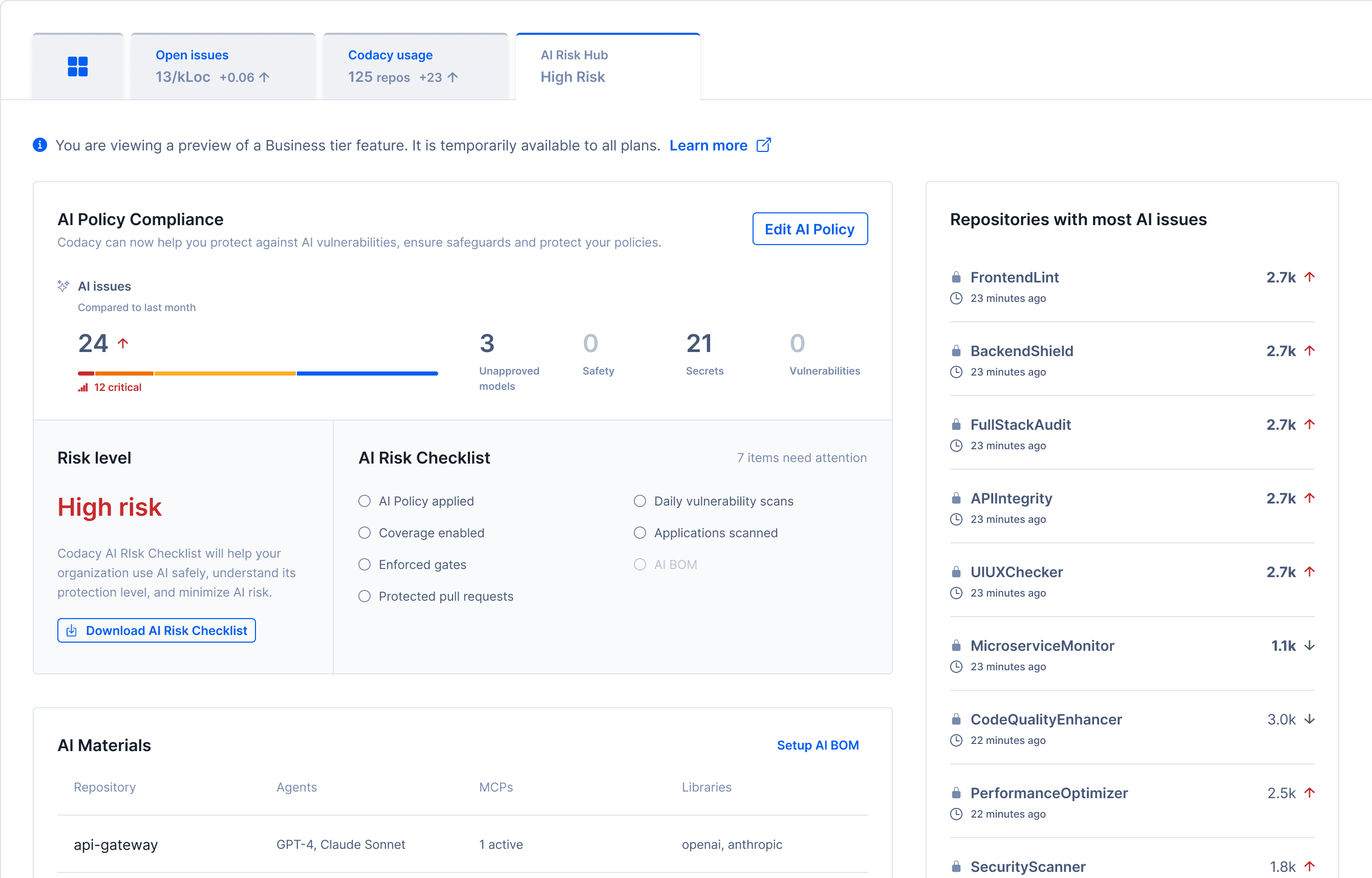This screenshot has height=878, width=1372.
Task: Click the download icon on Download AI Risk Checklist
Action: click(x=72, y=630)
